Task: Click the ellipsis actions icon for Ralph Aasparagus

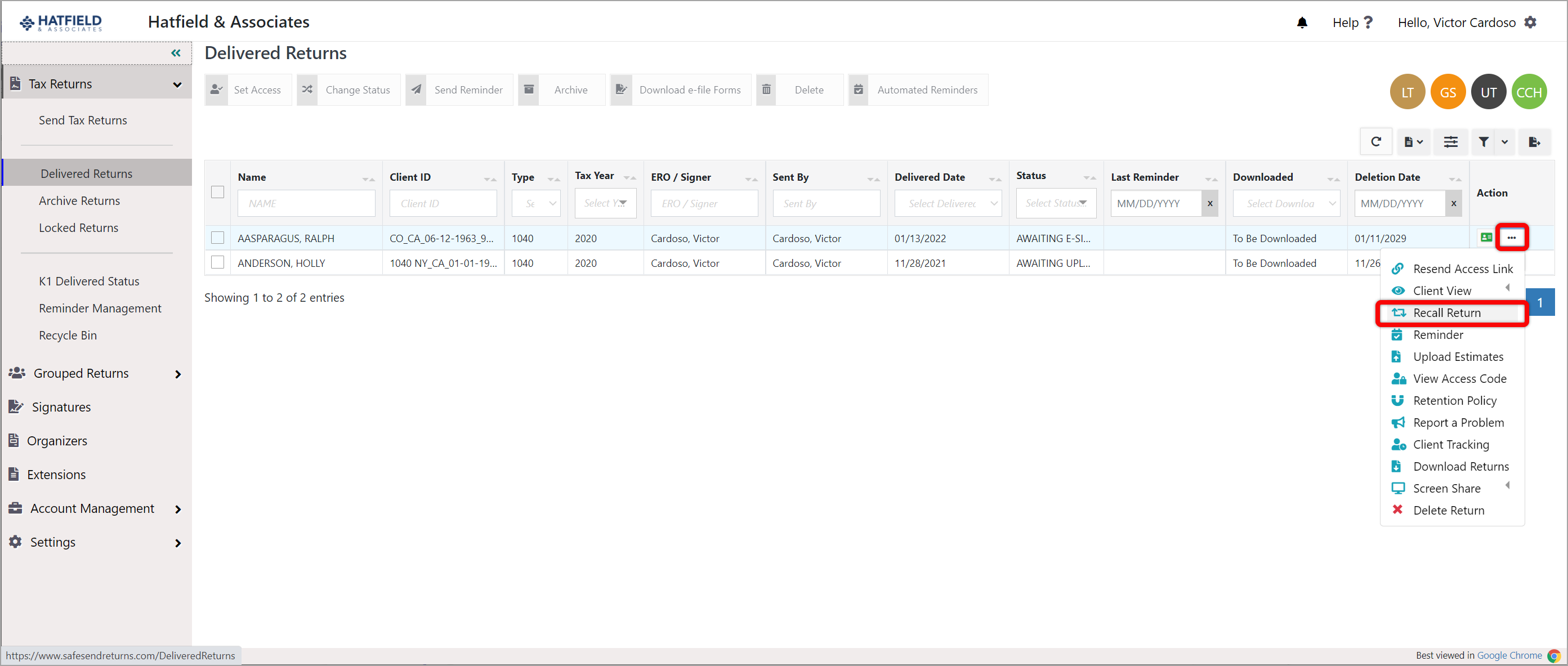Action: coord(1512,238)
